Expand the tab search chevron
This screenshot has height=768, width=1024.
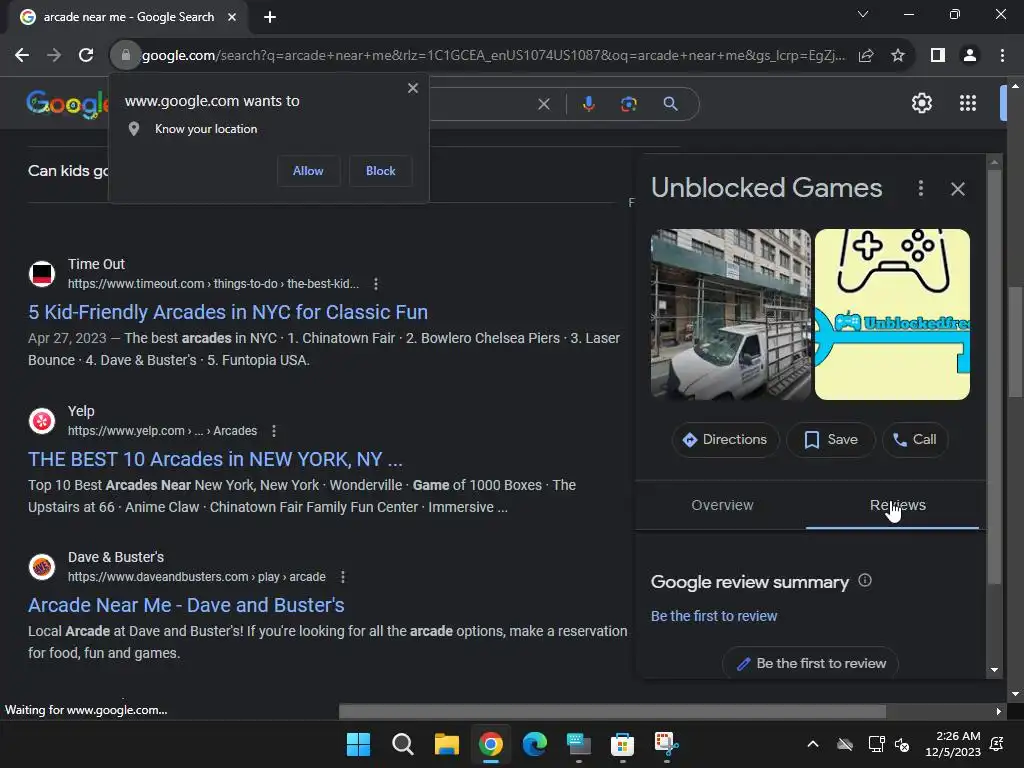863,14
